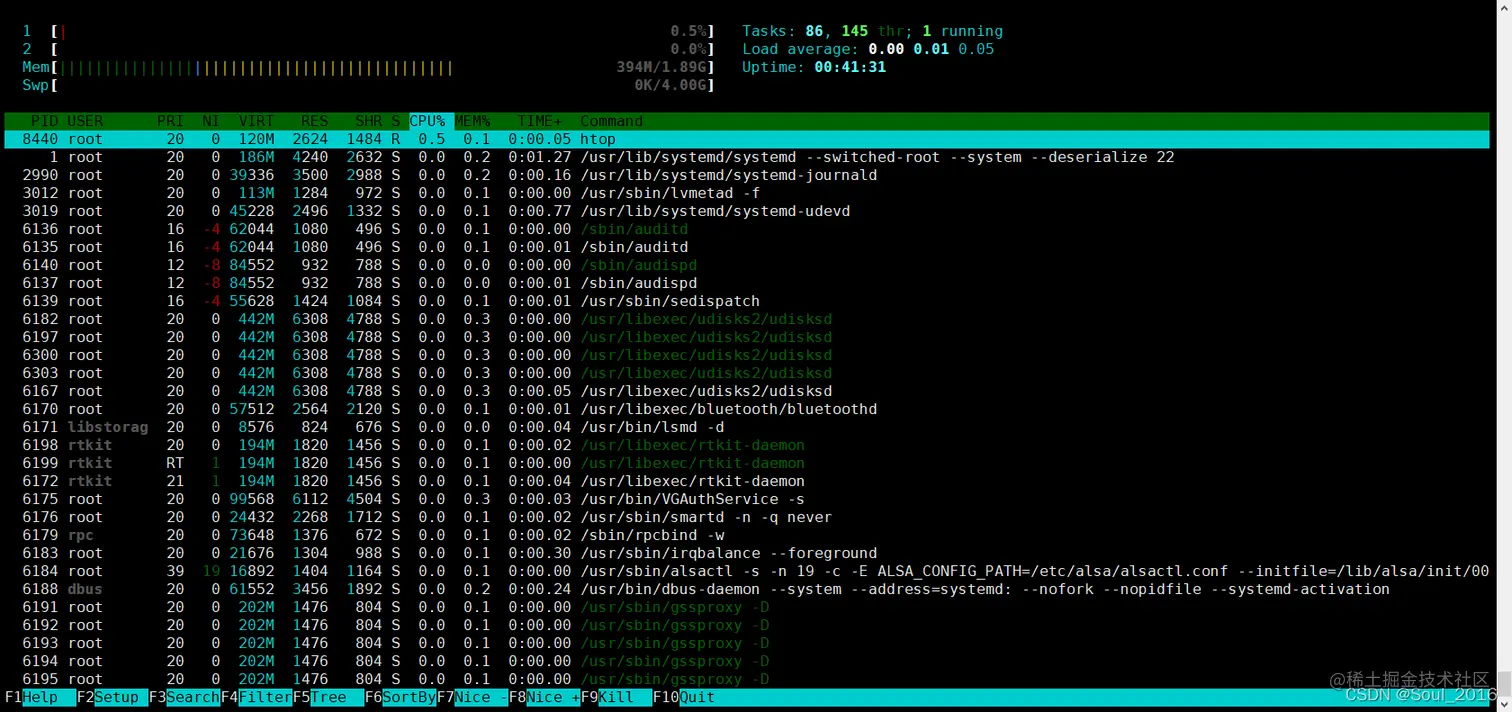Image resolution: width=1512 pixels, height=712 pixels.
Task: Select the audispd row with PID 6140
Action: (x=747, y=265)
